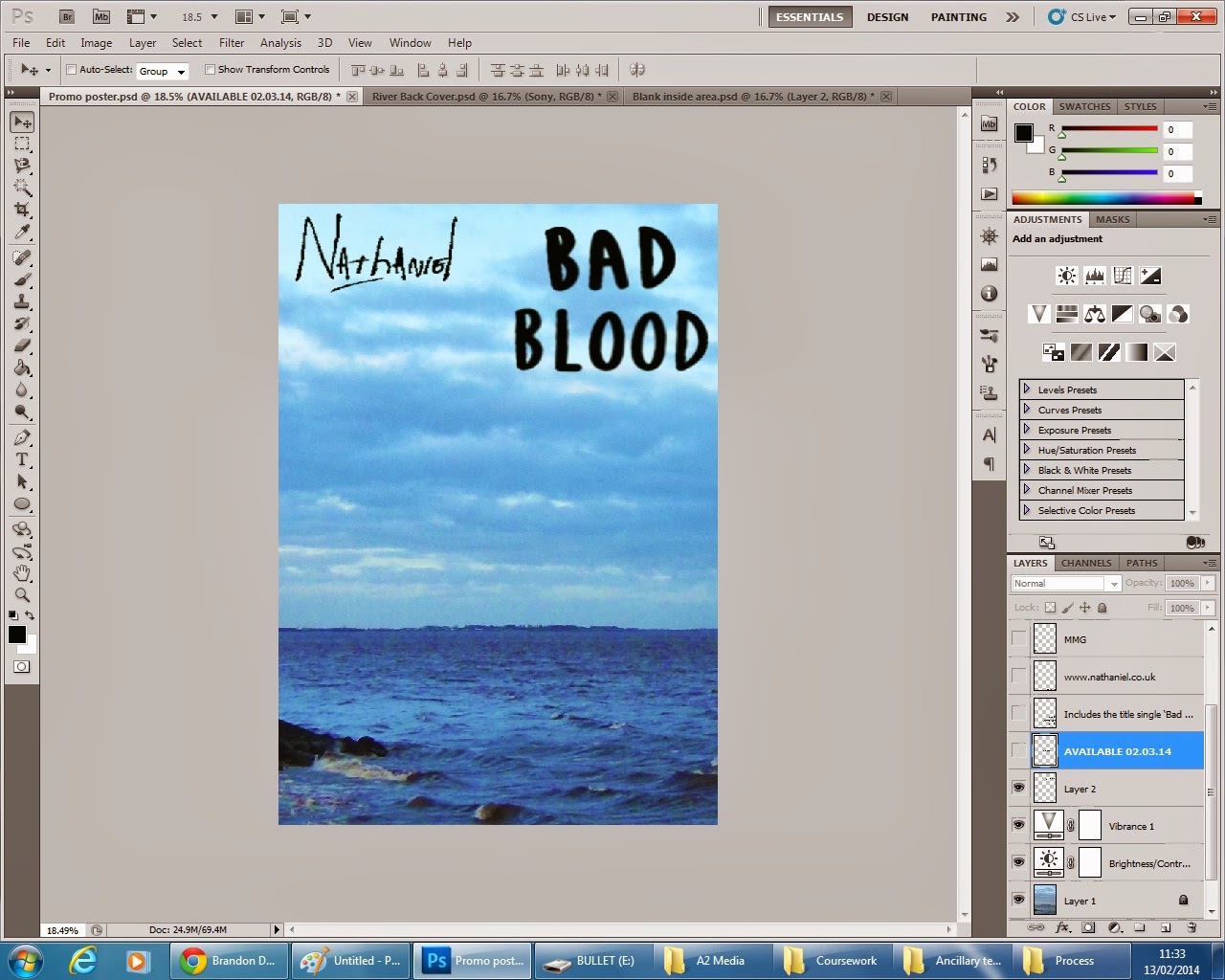The width and height of the screenshot is (1225, 980).
Task: Select the Eraser tool
Action: coord(22,345)
